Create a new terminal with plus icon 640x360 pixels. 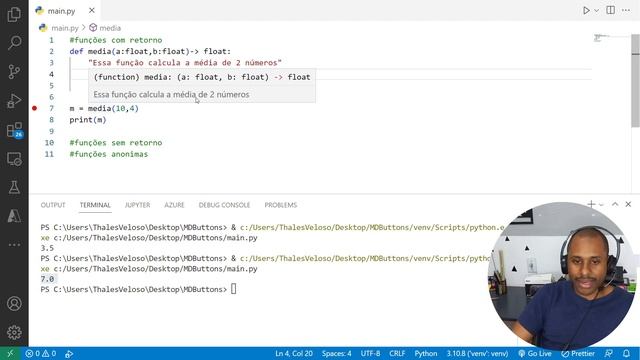point(591,204)
